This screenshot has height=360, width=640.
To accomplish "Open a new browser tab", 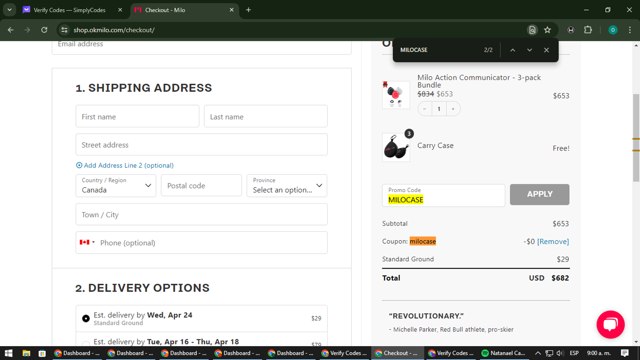I will (248, 10).
